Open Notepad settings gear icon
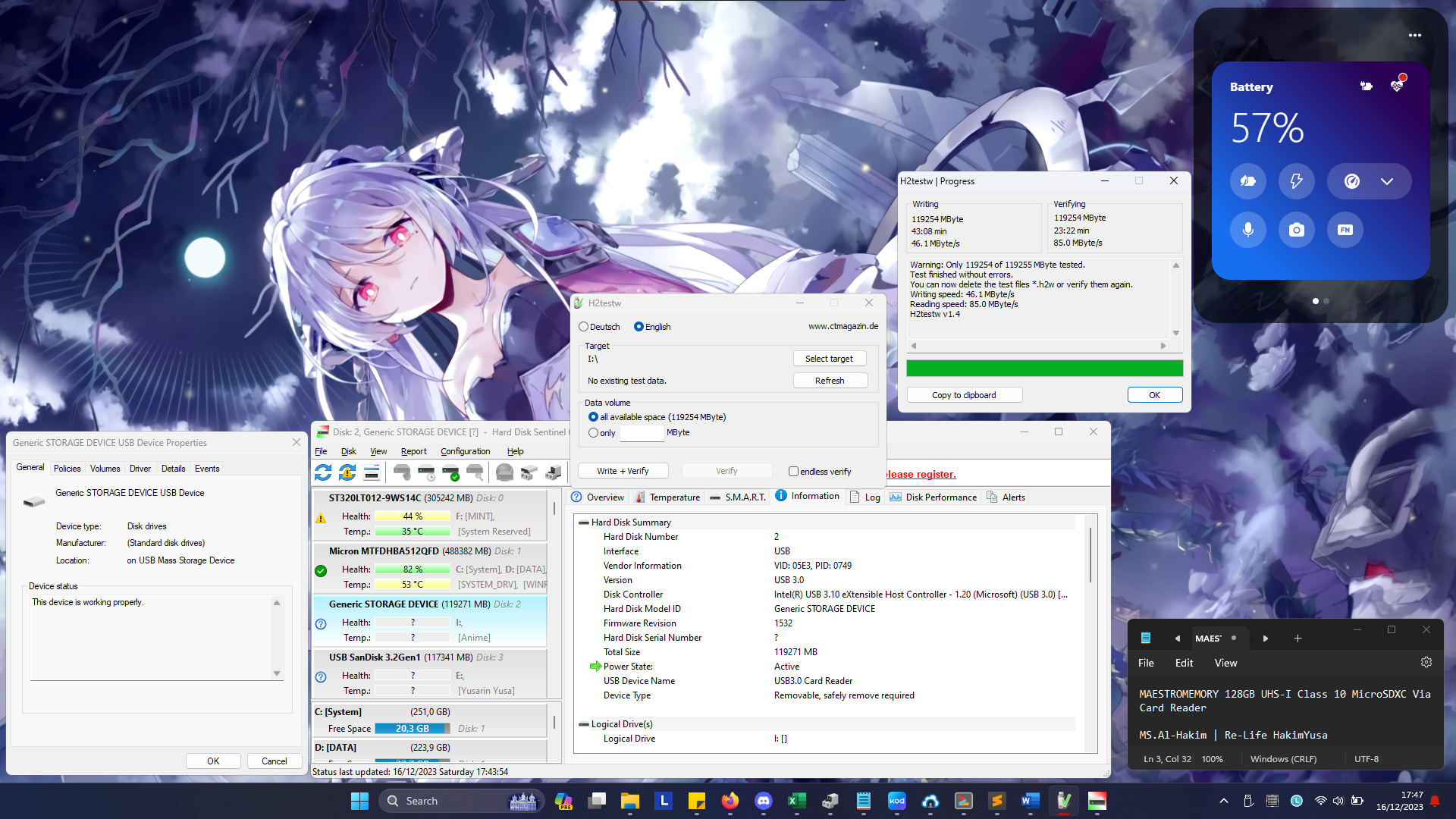This screenshot has width=1456, height=819. tap(1426, 662)
